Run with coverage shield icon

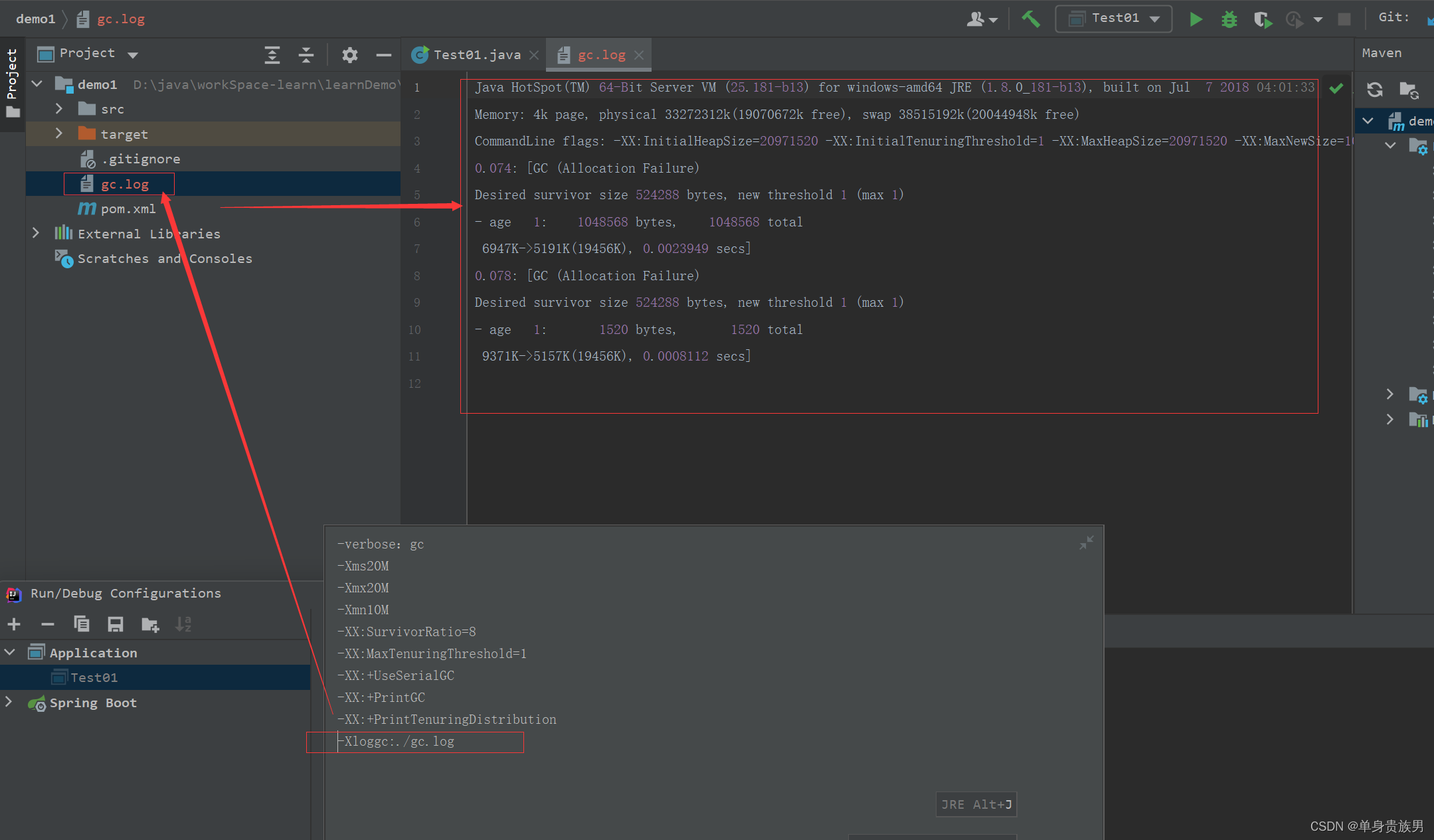(x=1263, y=19)
